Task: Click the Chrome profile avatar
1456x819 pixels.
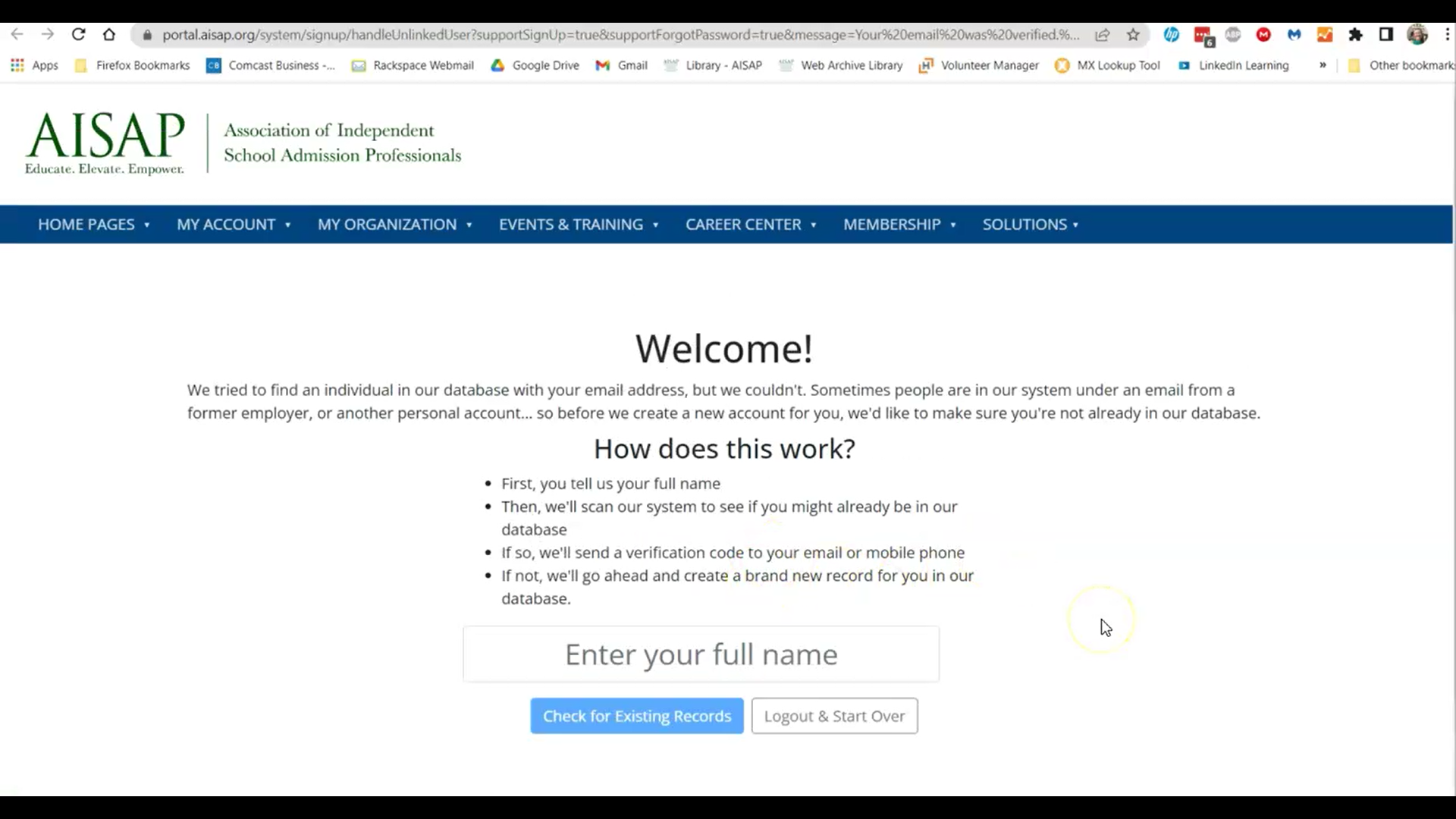Action: pos(1418,34)
